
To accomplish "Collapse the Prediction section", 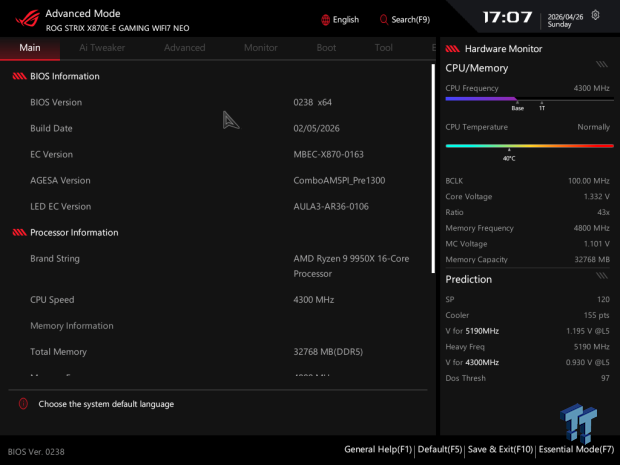I will (602, 276).
